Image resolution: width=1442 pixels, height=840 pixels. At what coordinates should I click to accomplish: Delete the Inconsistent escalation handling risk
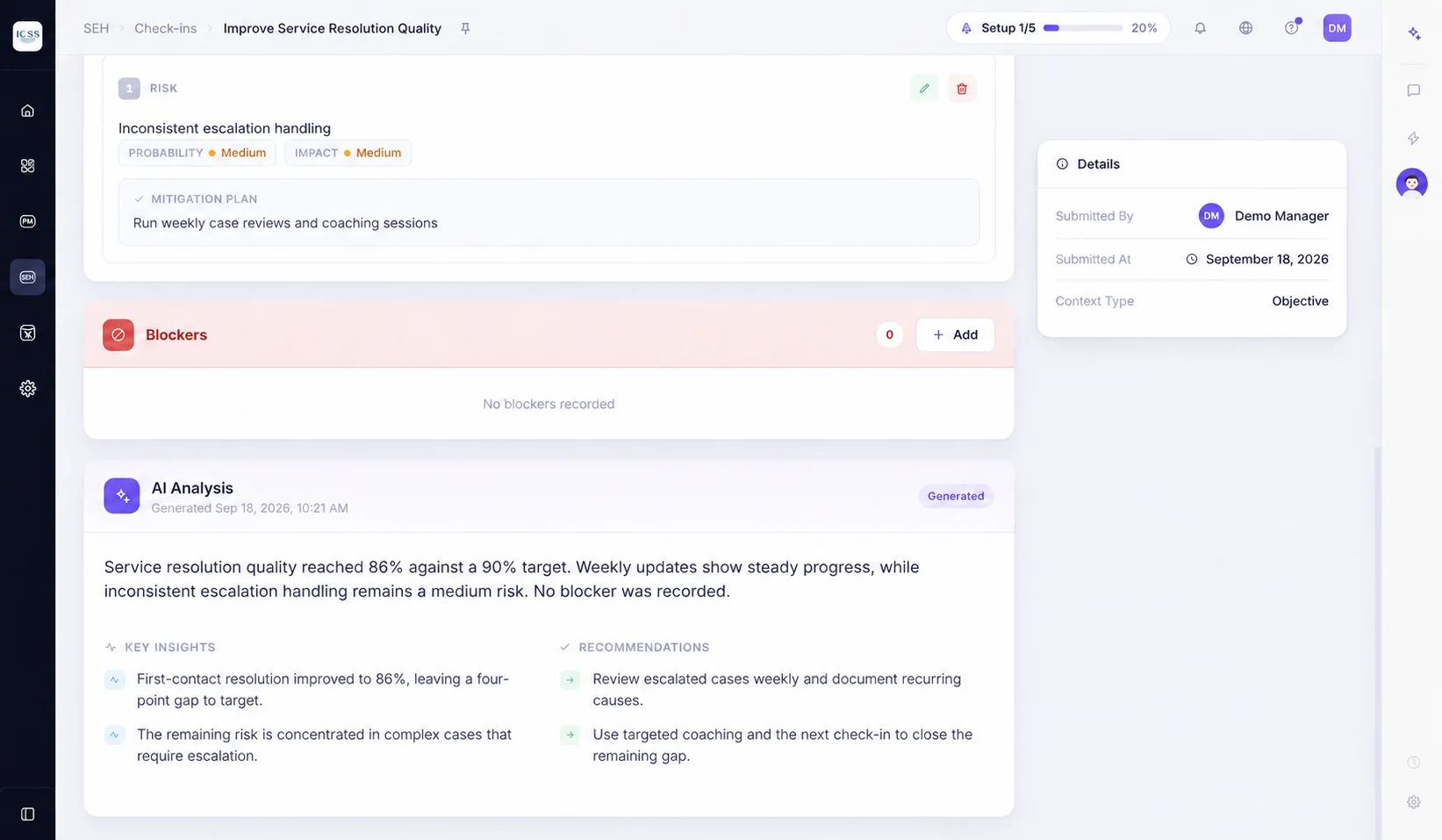(962, 89)
